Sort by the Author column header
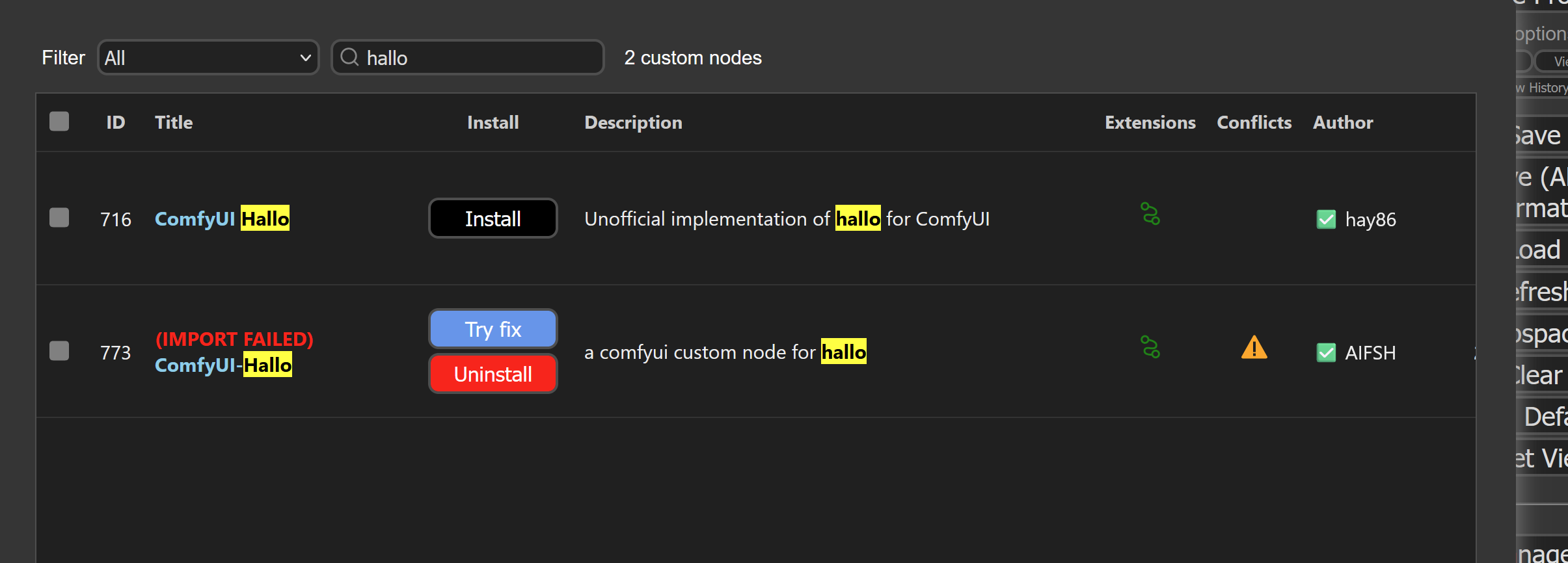The width and height of the screenshot is (1568, 563). pyautogui.click(x=1343, y=122)
